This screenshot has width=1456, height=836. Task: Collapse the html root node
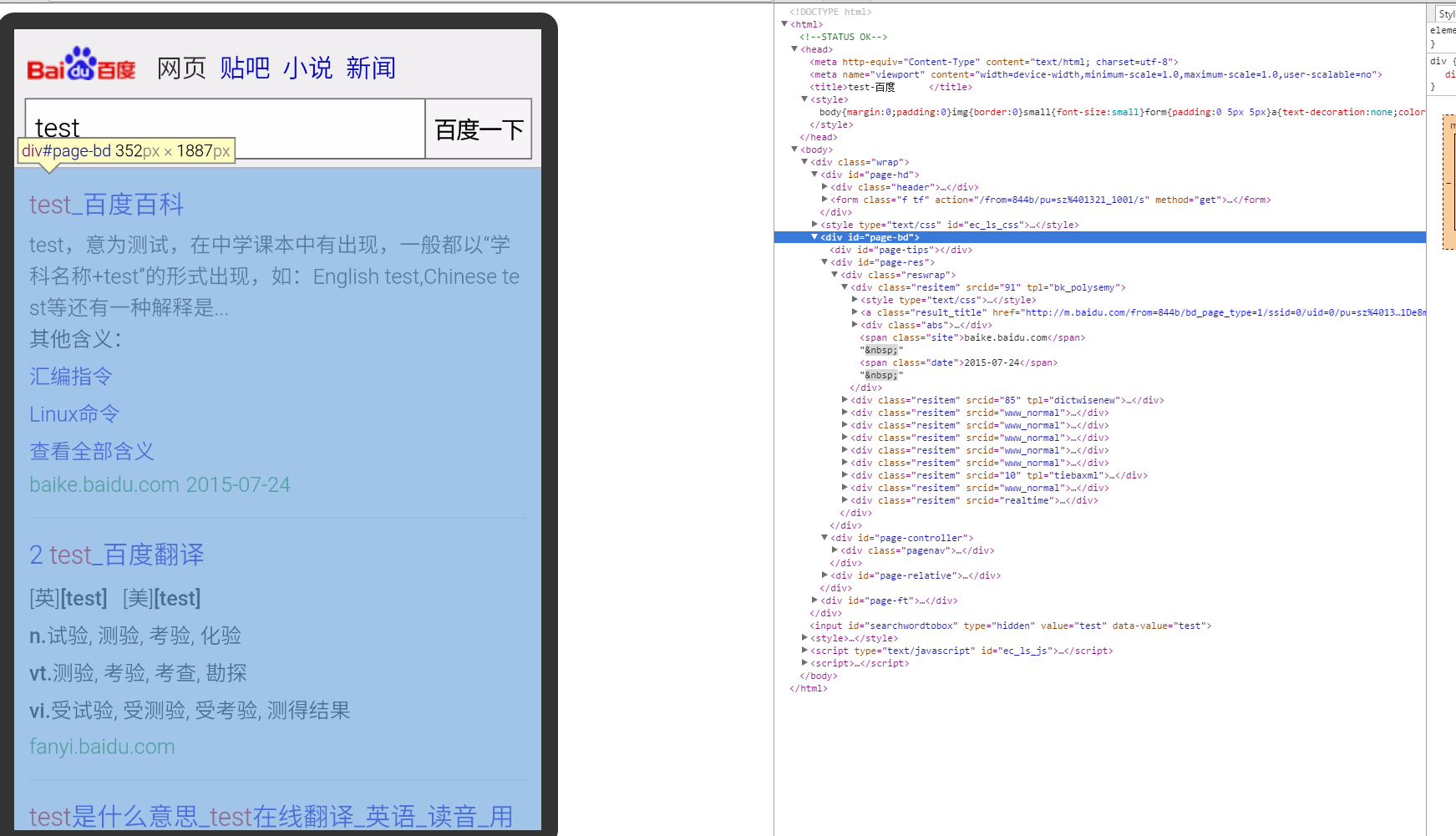click(x=784, y=24)
